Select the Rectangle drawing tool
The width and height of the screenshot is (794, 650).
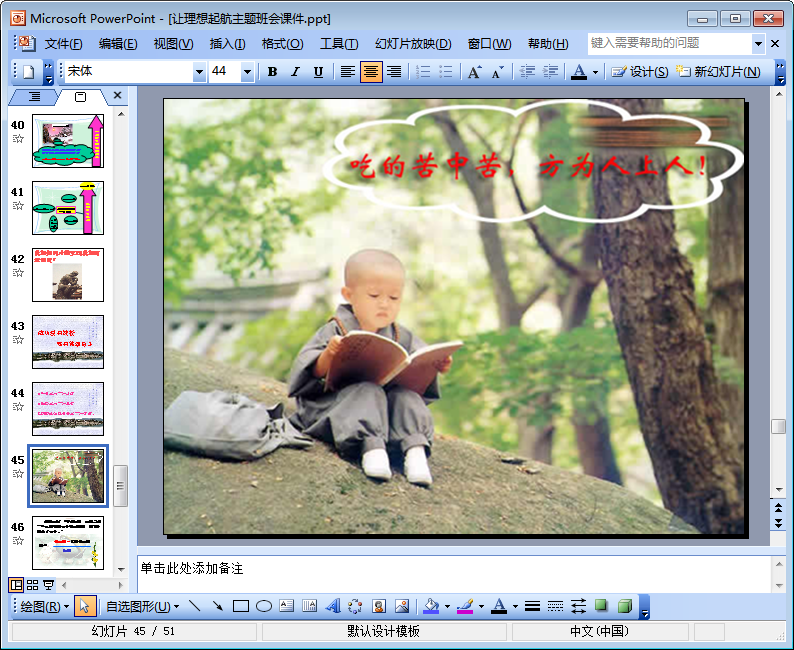[x=241, y=606]
